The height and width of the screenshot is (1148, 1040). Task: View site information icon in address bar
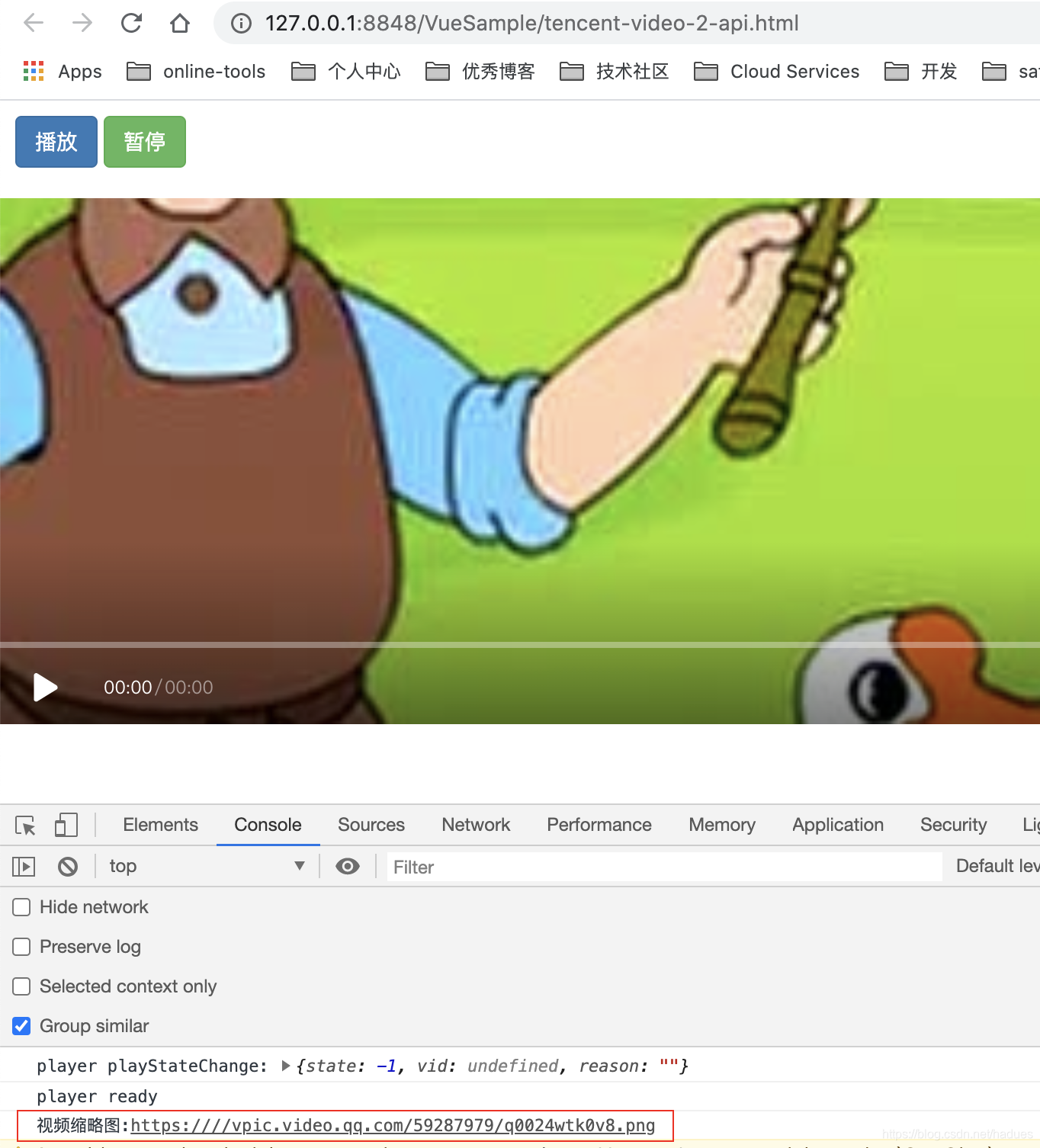241,24
